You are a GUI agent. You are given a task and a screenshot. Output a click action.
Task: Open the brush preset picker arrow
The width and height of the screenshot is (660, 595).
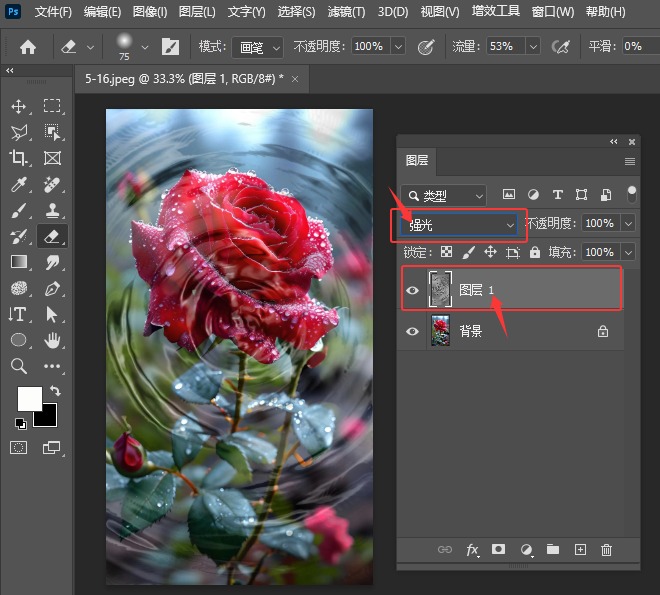(x=145, y=48)
